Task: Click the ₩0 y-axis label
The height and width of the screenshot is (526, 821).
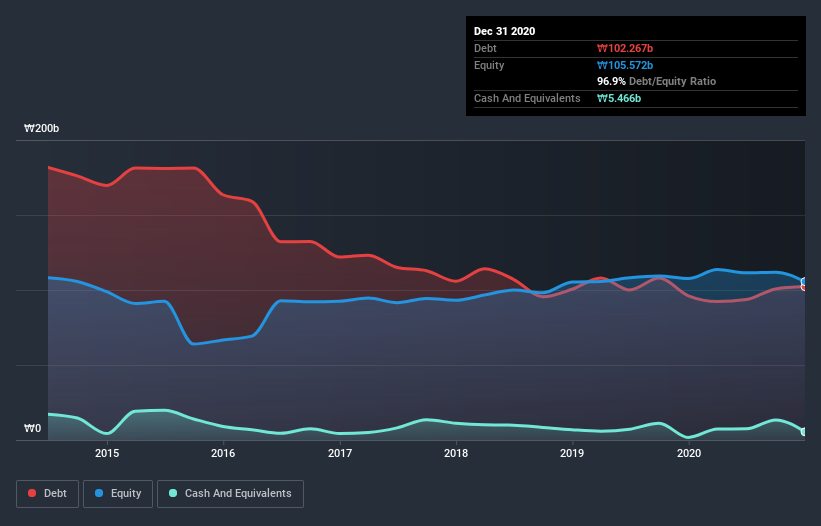Action: pyautogui.click(x=32, y=428)
